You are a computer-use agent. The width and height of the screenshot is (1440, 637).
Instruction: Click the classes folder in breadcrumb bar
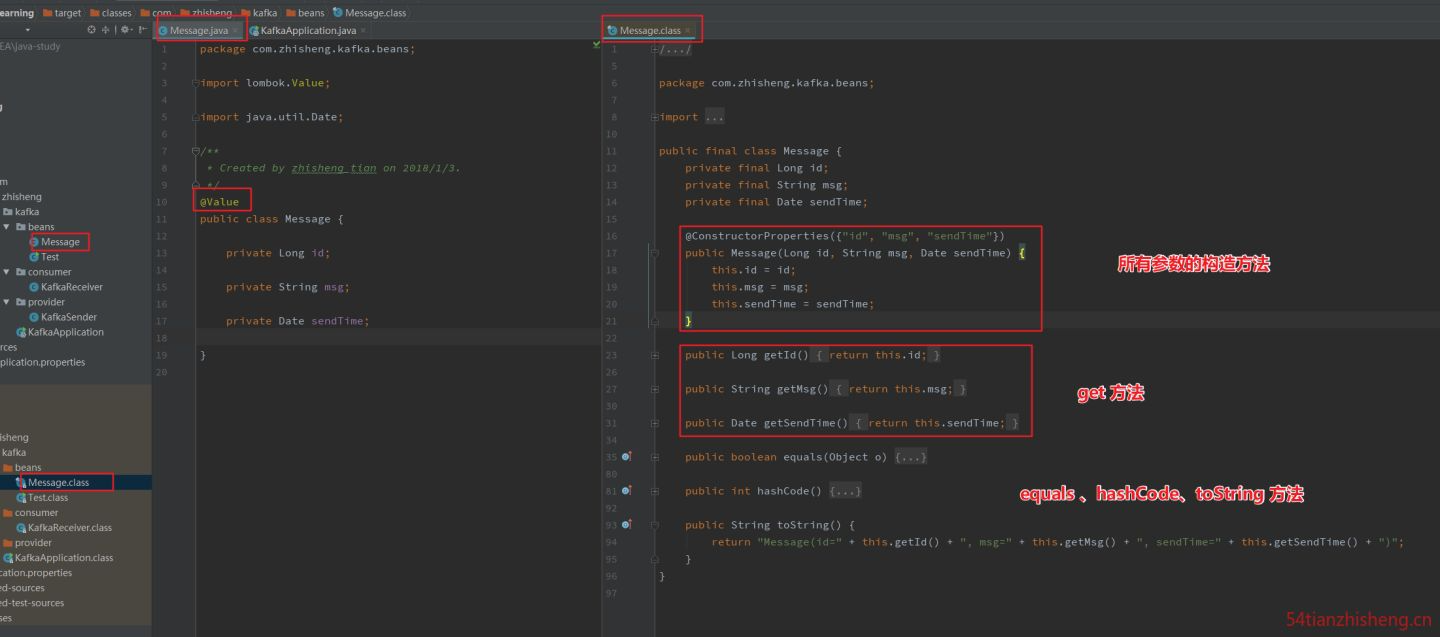pos(110,13)
